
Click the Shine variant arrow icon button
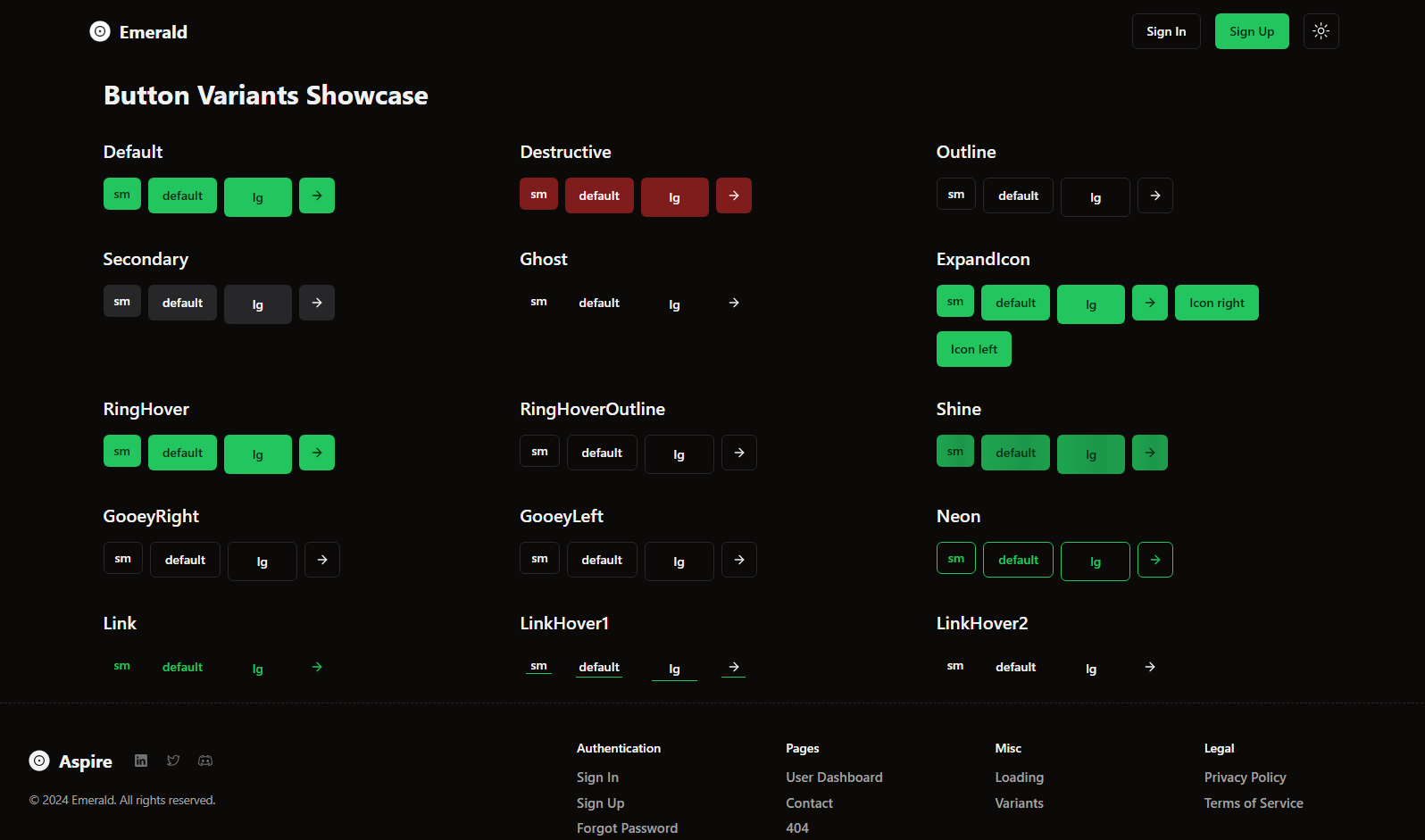pyautogui.click(x=1150, y=453)
